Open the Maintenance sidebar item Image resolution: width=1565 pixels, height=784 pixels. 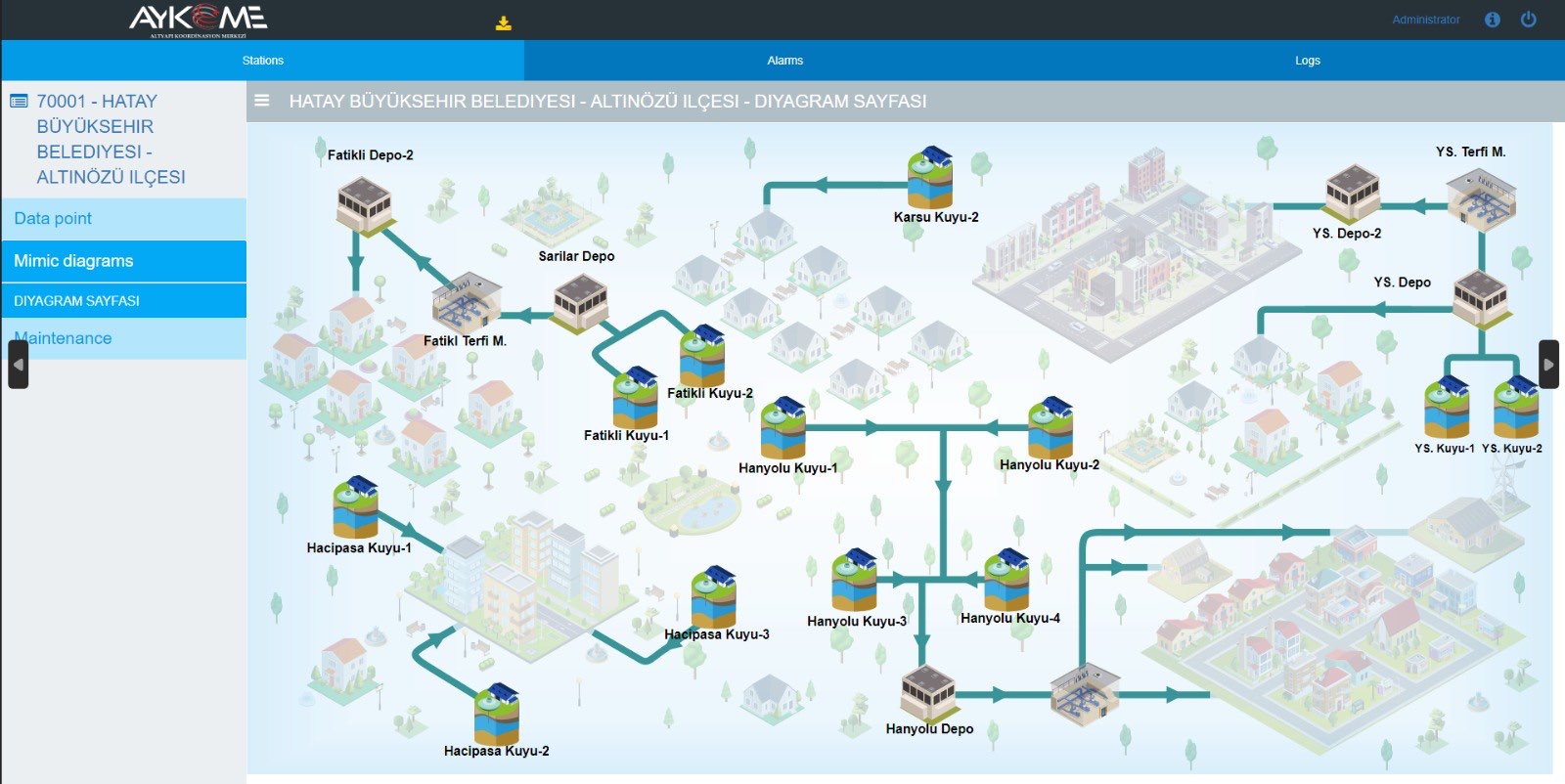click(x=124, y=338)
